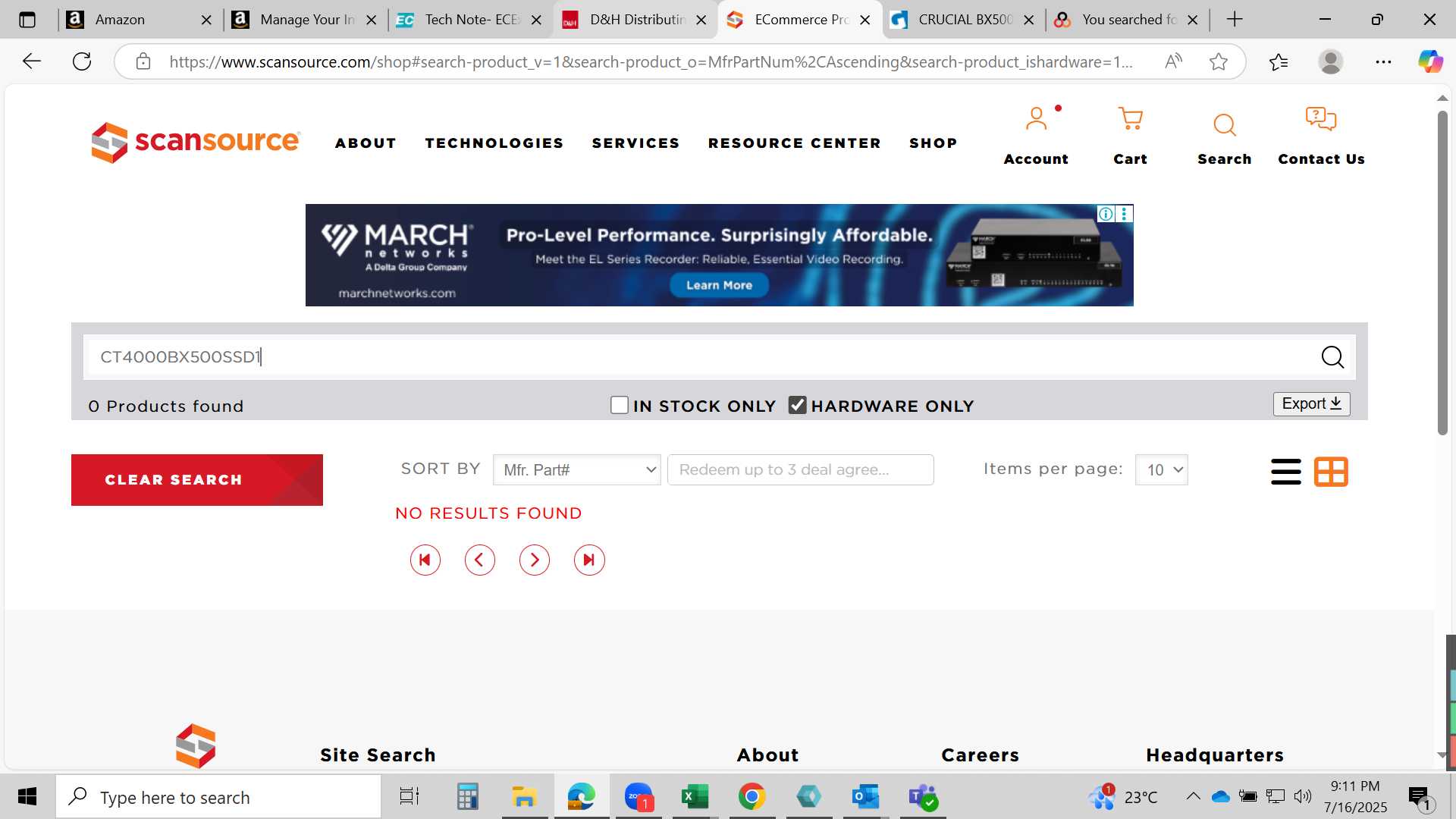This screenshot has height=819, width=1456.
Task: Open the footer Site Search heading
Action: (x=378, y=755)
